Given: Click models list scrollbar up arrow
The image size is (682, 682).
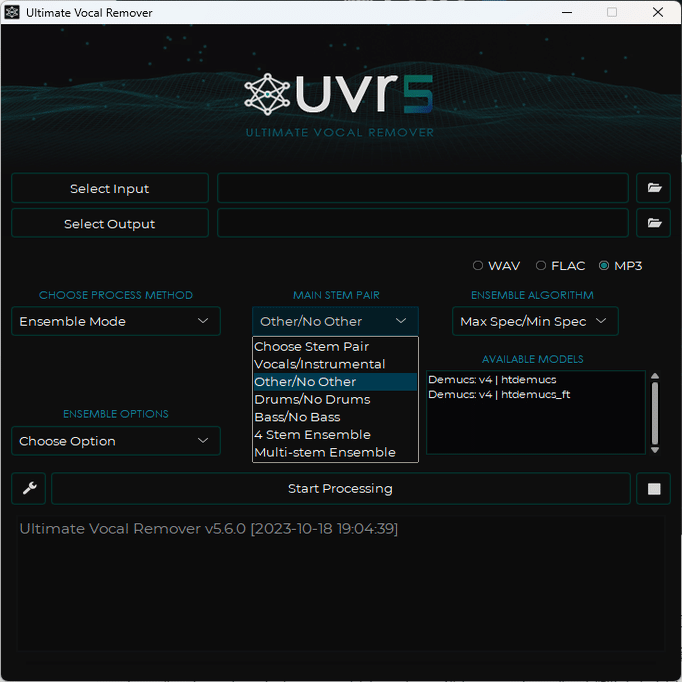Looking at the screenshot, I should coord(655,376).
